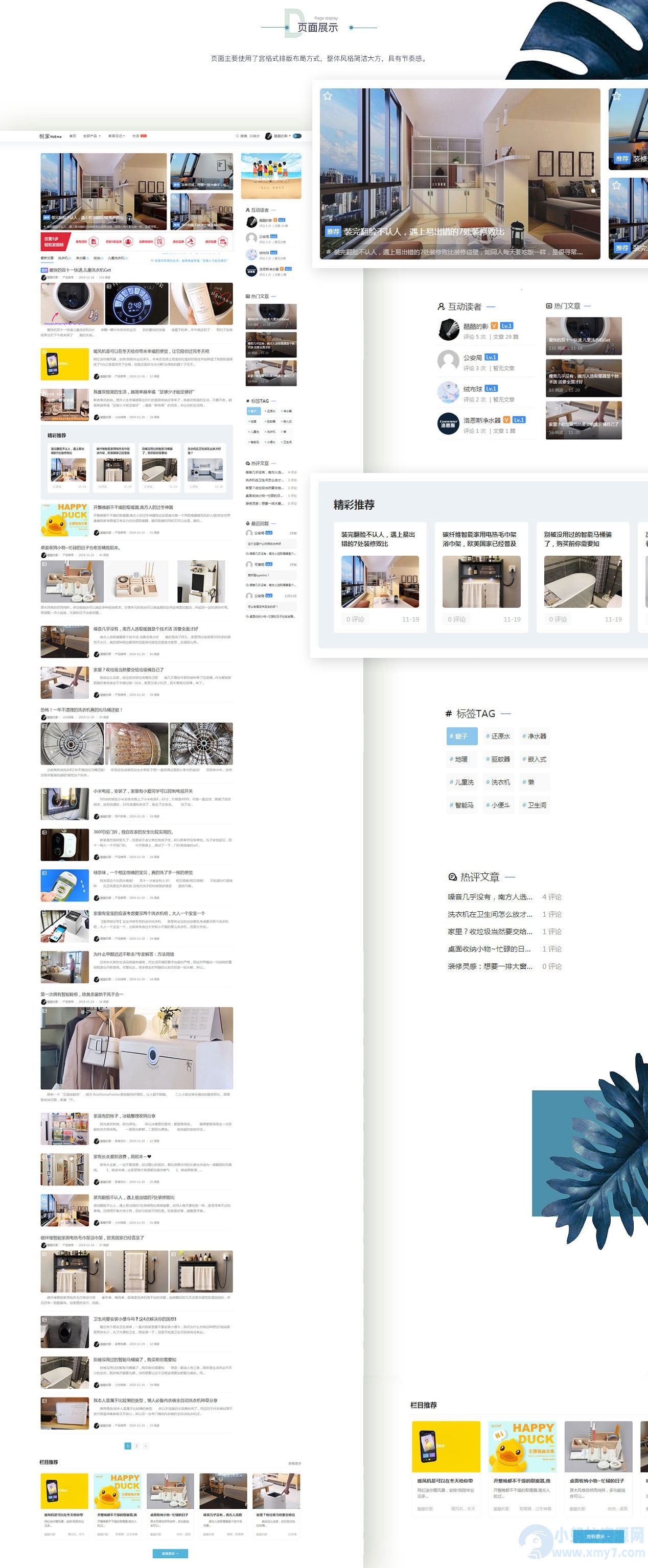Click 查看更多 link beside 栏目推荐 heading
The image size is (648, 1568).
(x=295, y=1463)
